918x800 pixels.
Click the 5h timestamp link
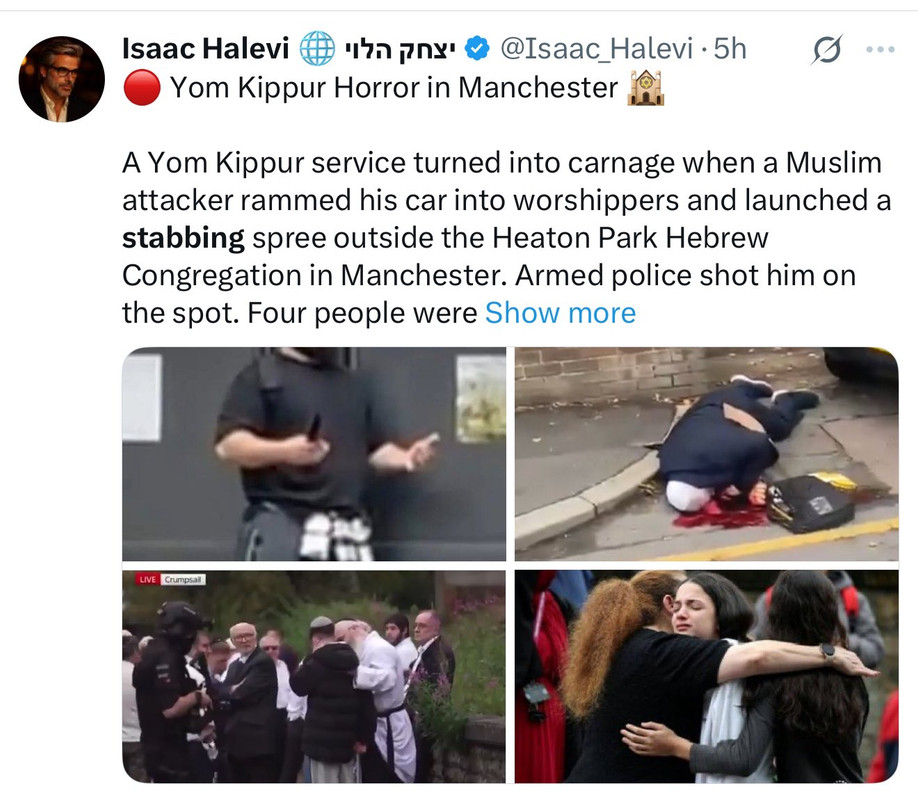pyautogui.click(x=730, y=49)
